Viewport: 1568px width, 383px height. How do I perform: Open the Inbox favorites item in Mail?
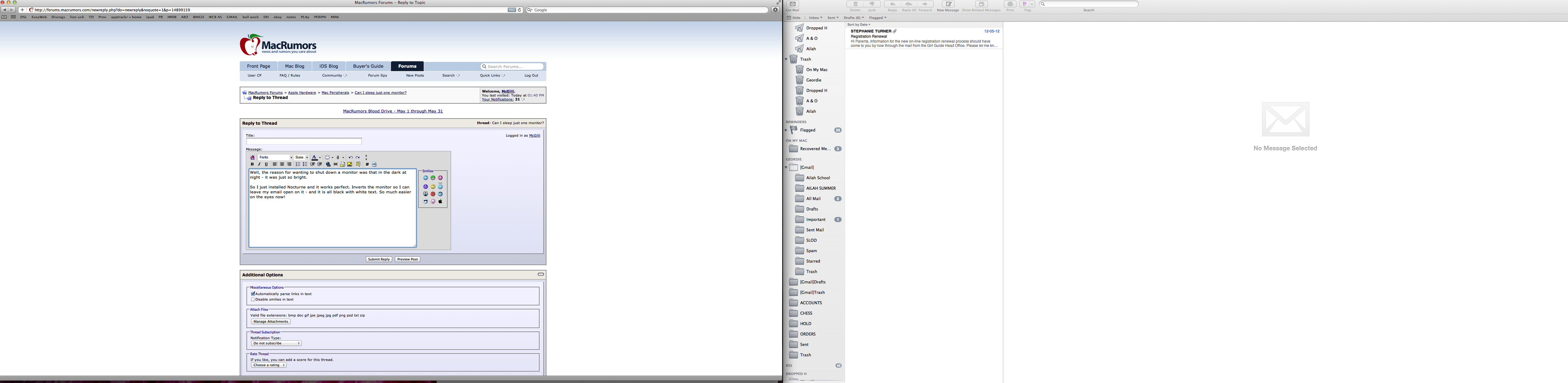pyautogui.click(x=816, y=18)
